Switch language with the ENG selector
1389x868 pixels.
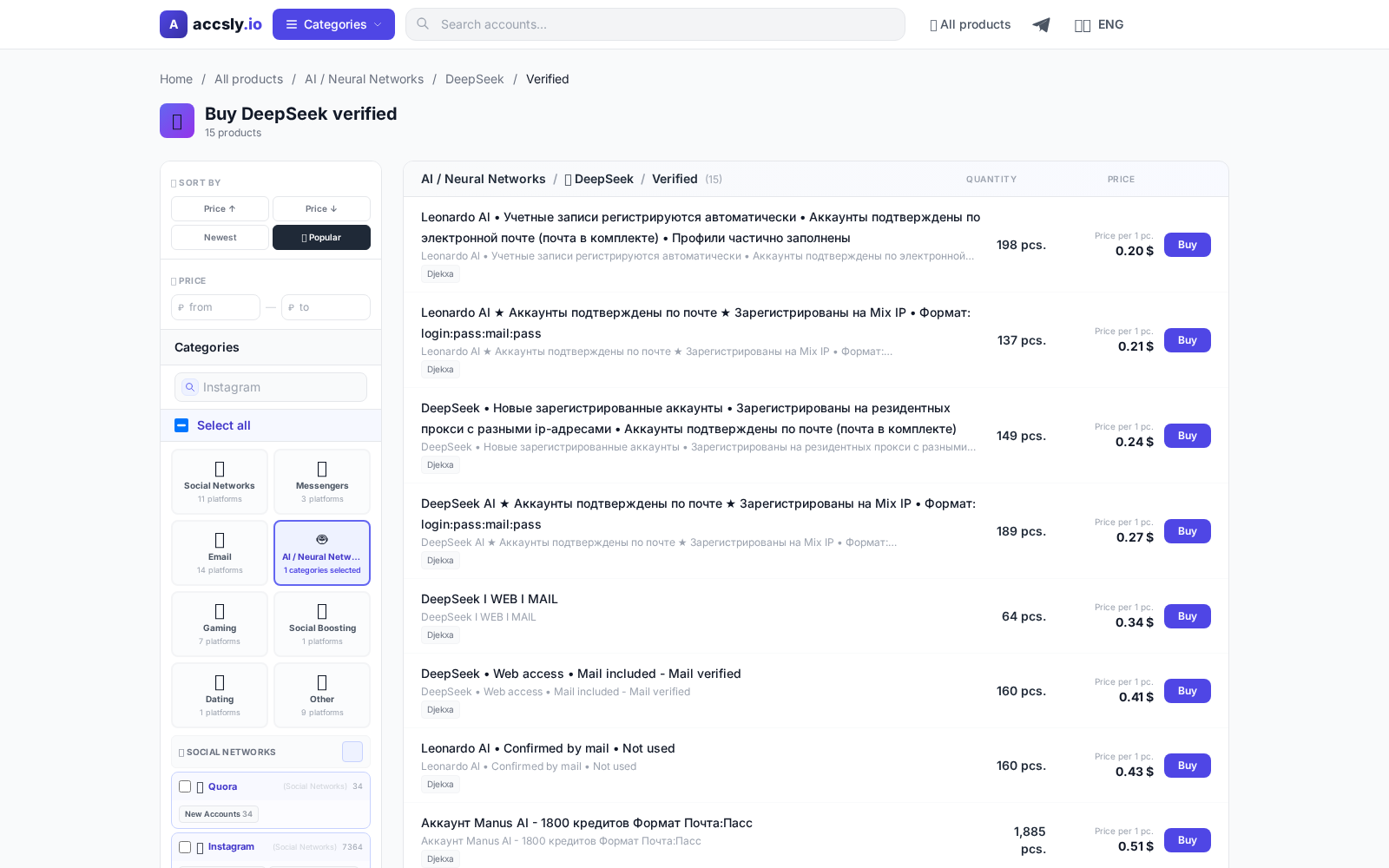coord(1099,24)
